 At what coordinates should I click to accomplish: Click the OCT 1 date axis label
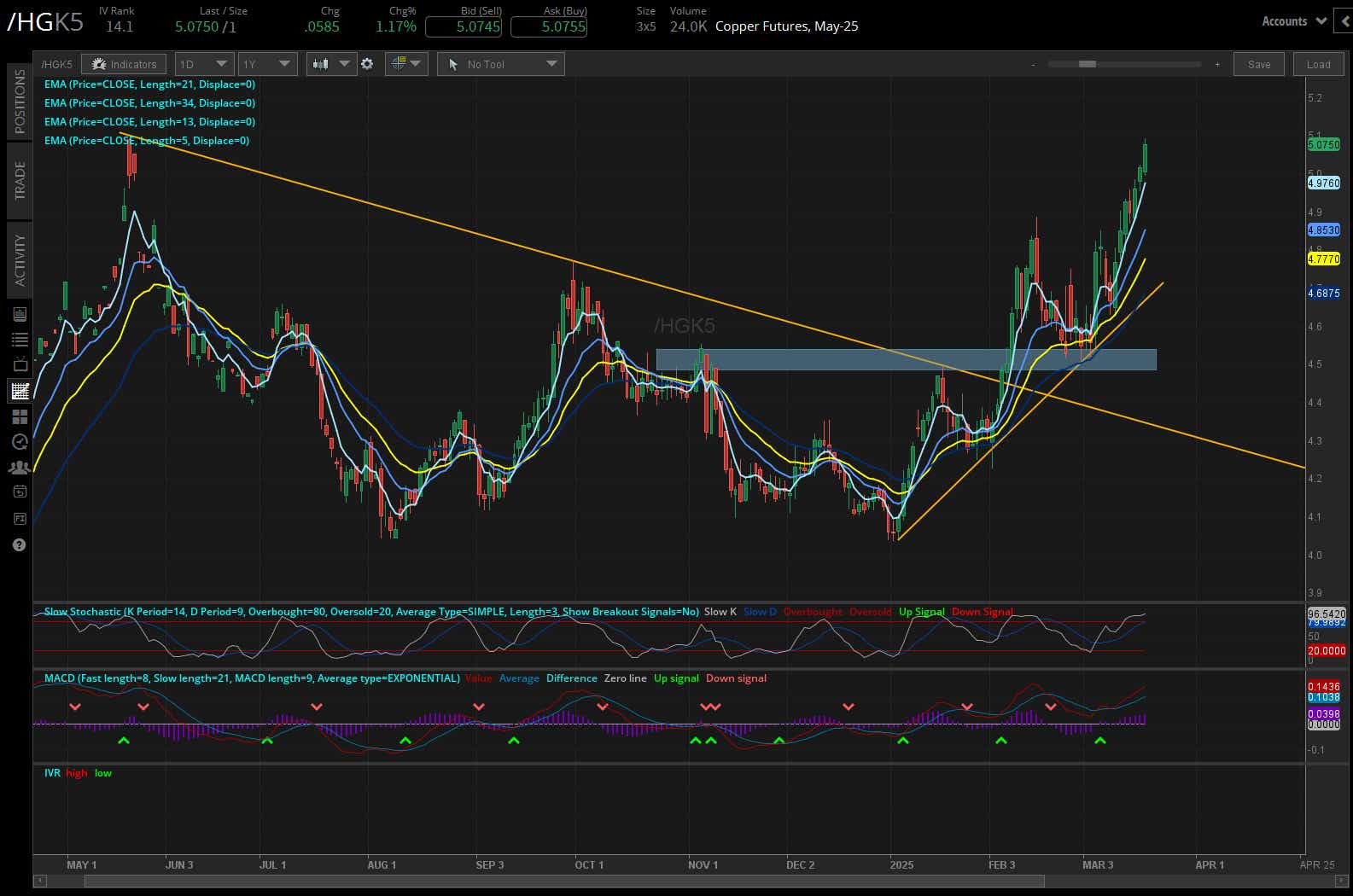tap(589, 864)
